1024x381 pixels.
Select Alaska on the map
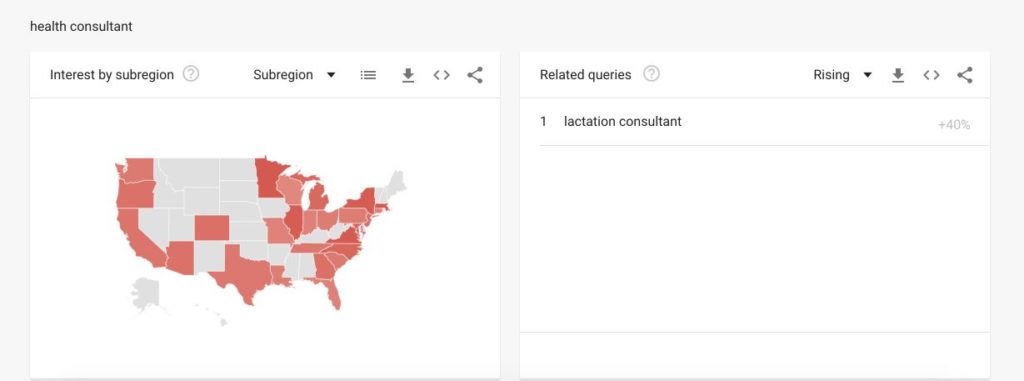coord(145,294)
